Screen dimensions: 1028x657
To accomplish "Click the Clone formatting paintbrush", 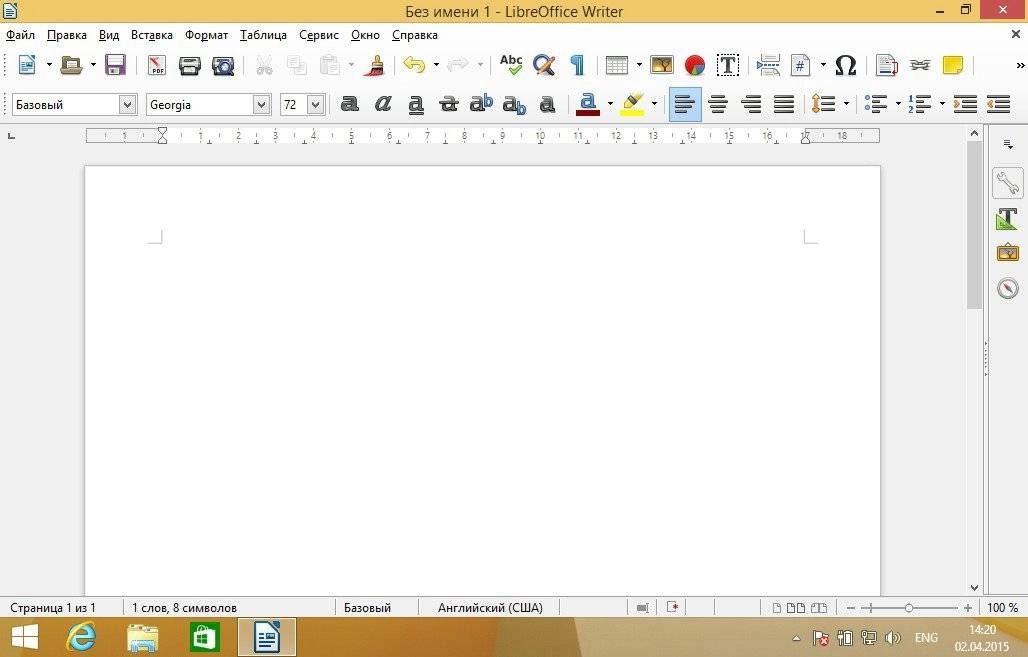I will coord(376,65).
